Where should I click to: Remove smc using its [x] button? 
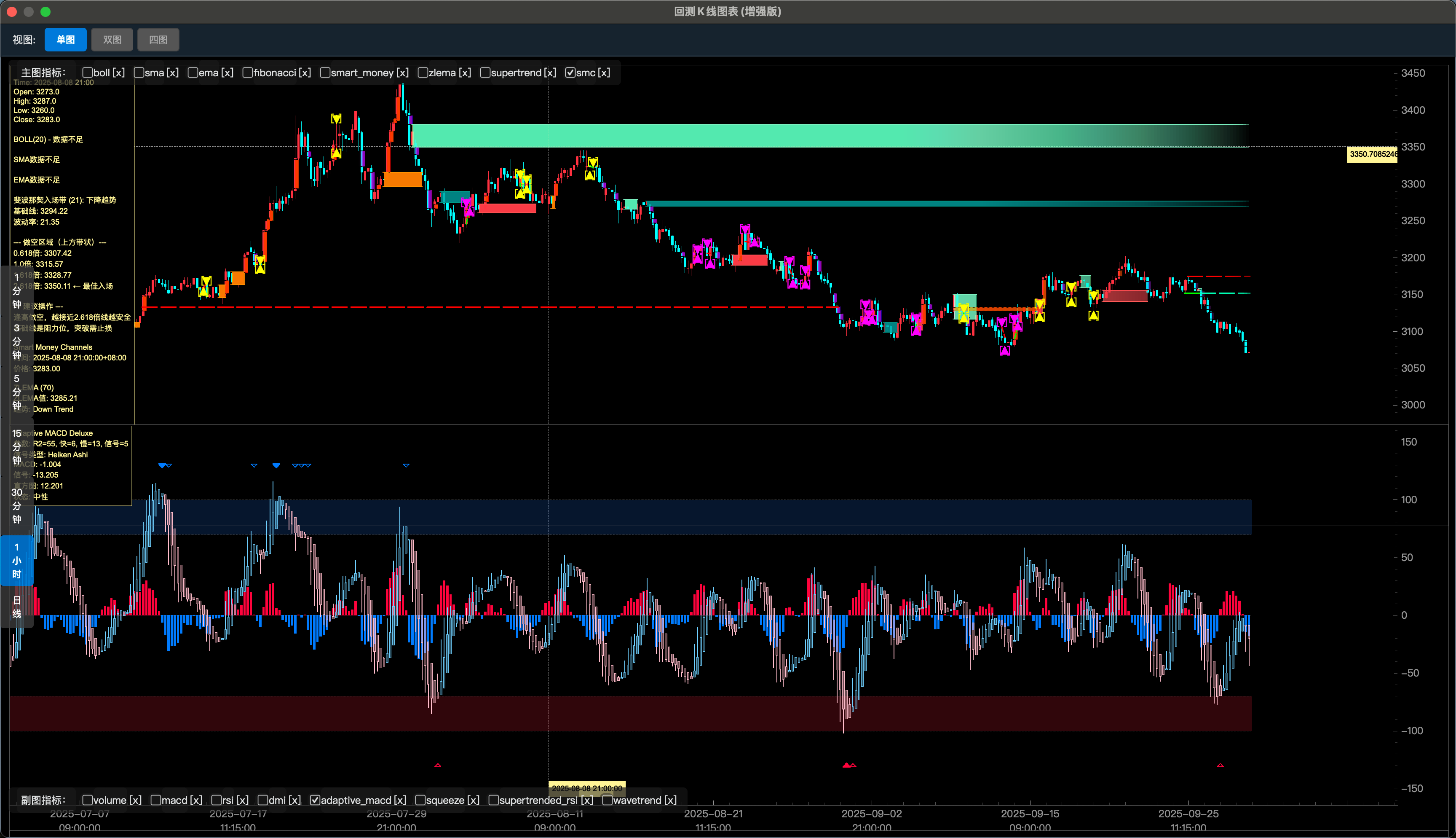pyautogui.click(x=604, y=73)
